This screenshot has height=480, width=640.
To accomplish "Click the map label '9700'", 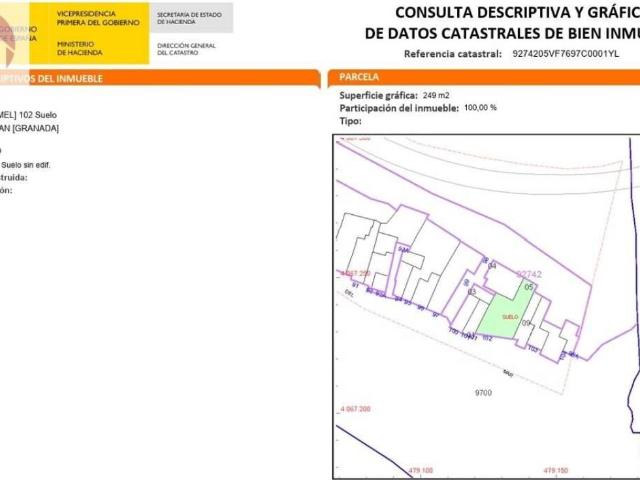I will point(483,393).
